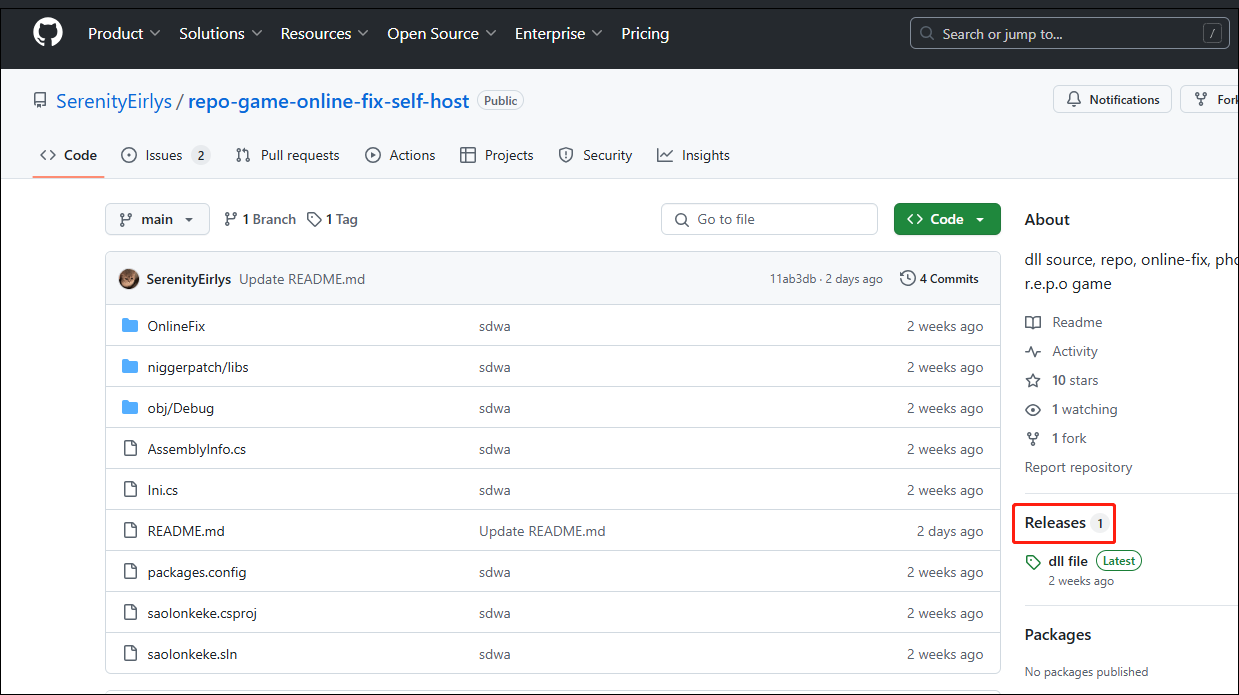Screen dimensions: 1239x695
Task: Click the book icon beside Readme
Action: coord(1033,322)
